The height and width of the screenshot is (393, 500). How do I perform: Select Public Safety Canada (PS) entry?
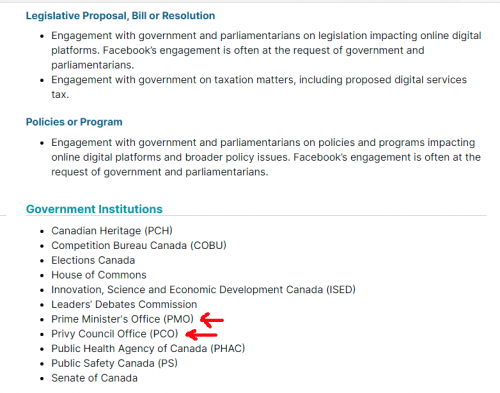click(114, 363)
